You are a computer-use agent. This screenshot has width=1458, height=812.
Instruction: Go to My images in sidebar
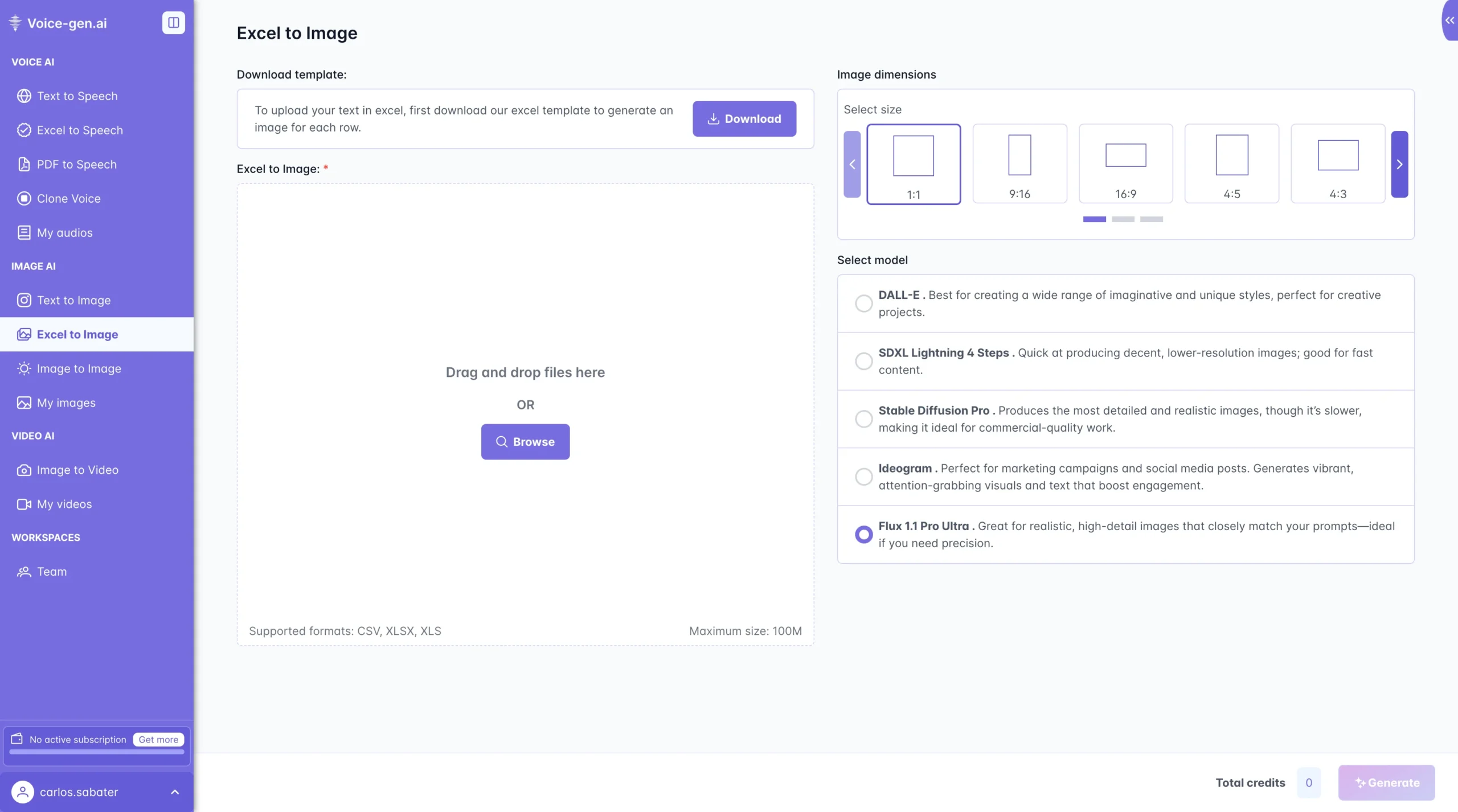(x=66, y=403)
